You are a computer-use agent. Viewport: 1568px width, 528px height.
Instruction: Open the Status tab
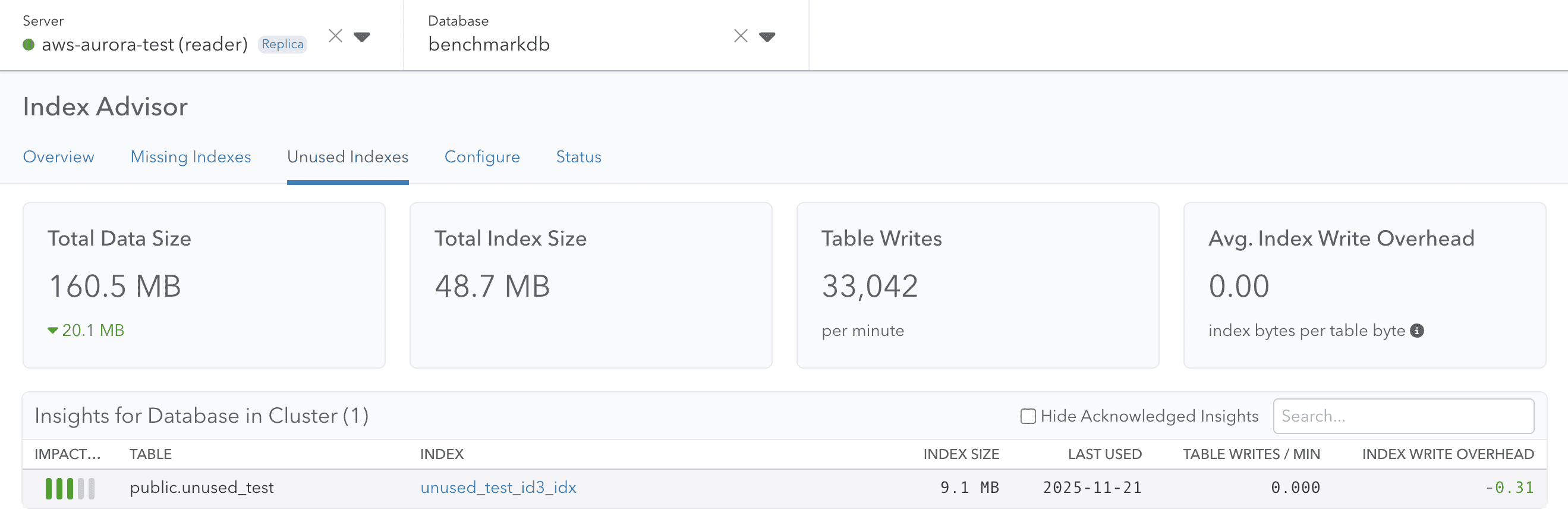pyautogui.click(x=578, y=157)
